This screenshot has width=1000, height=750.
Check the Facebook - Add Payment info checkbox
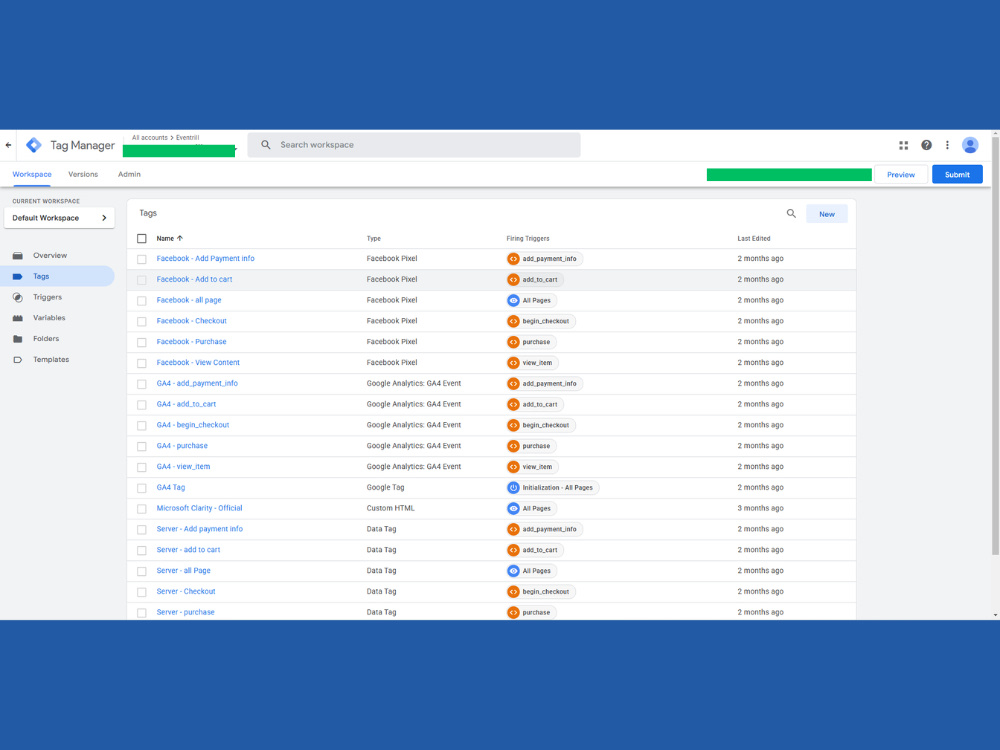click(142, 259)
